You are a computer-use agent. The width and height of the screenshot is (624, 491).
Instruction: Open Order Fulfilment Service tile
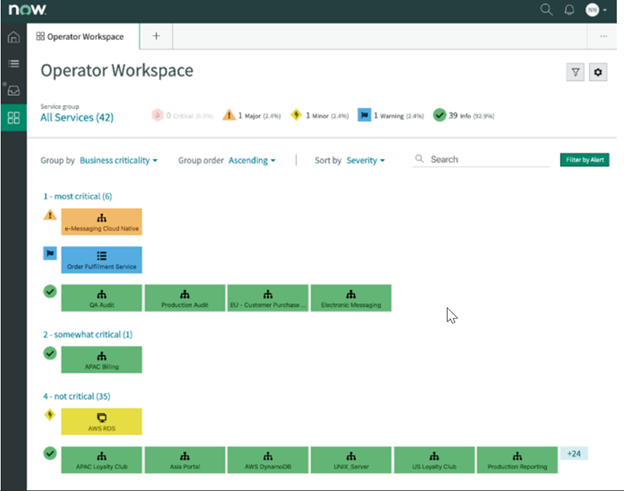click(x=101, y=260)
